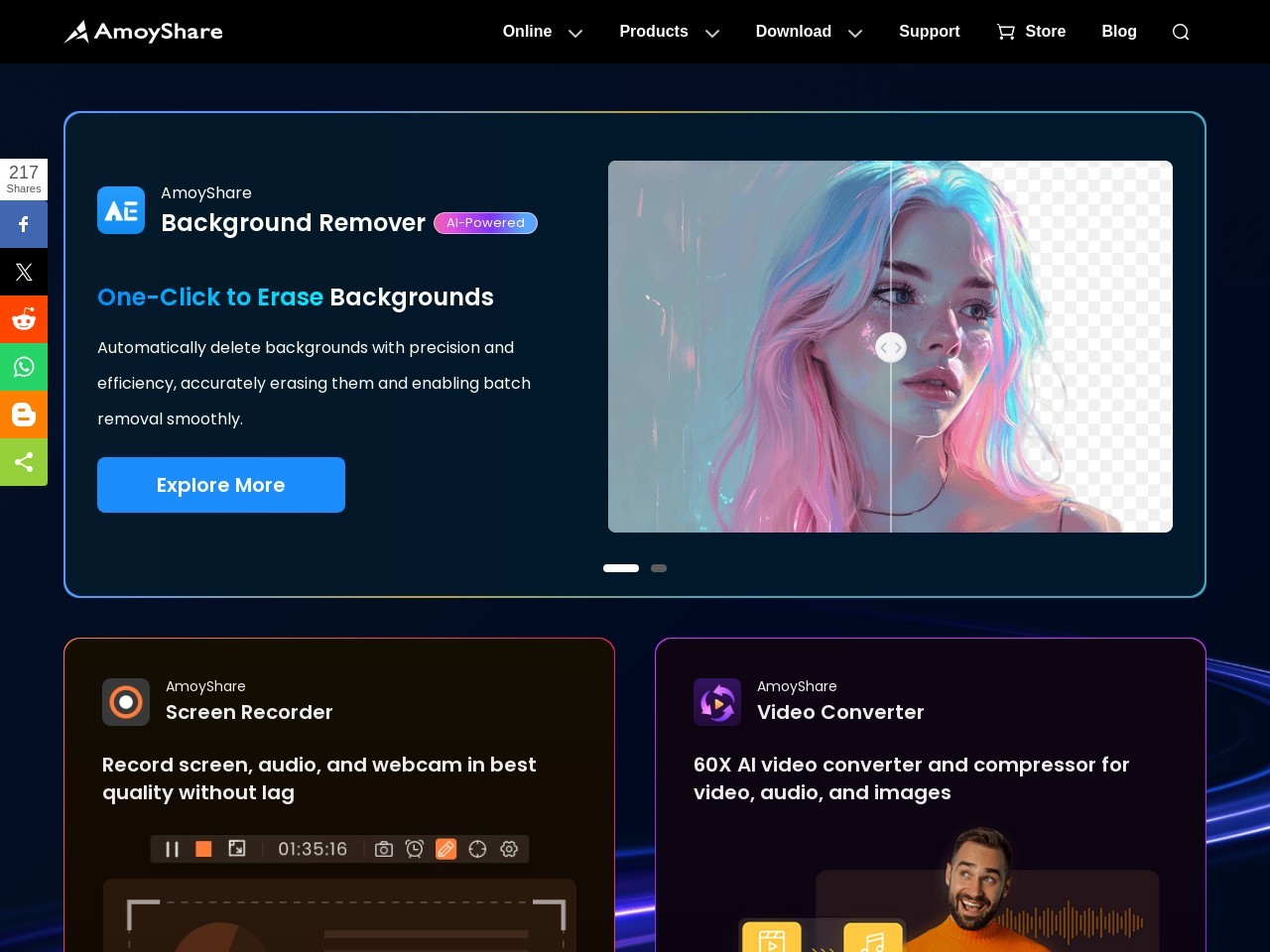Click orange stop icon in recorder toolbar

[x=203, y=849]
